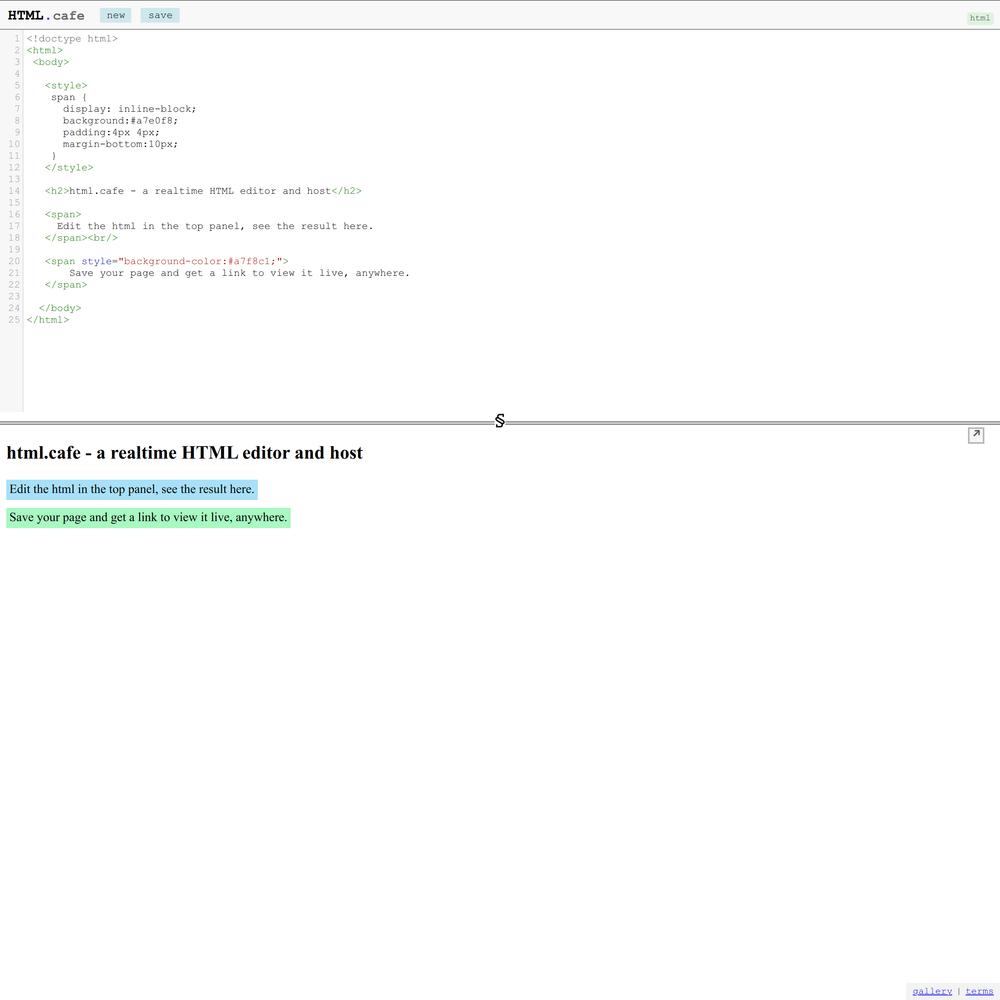
Task: Click the display: inline-block line
Action: [129, 109]
